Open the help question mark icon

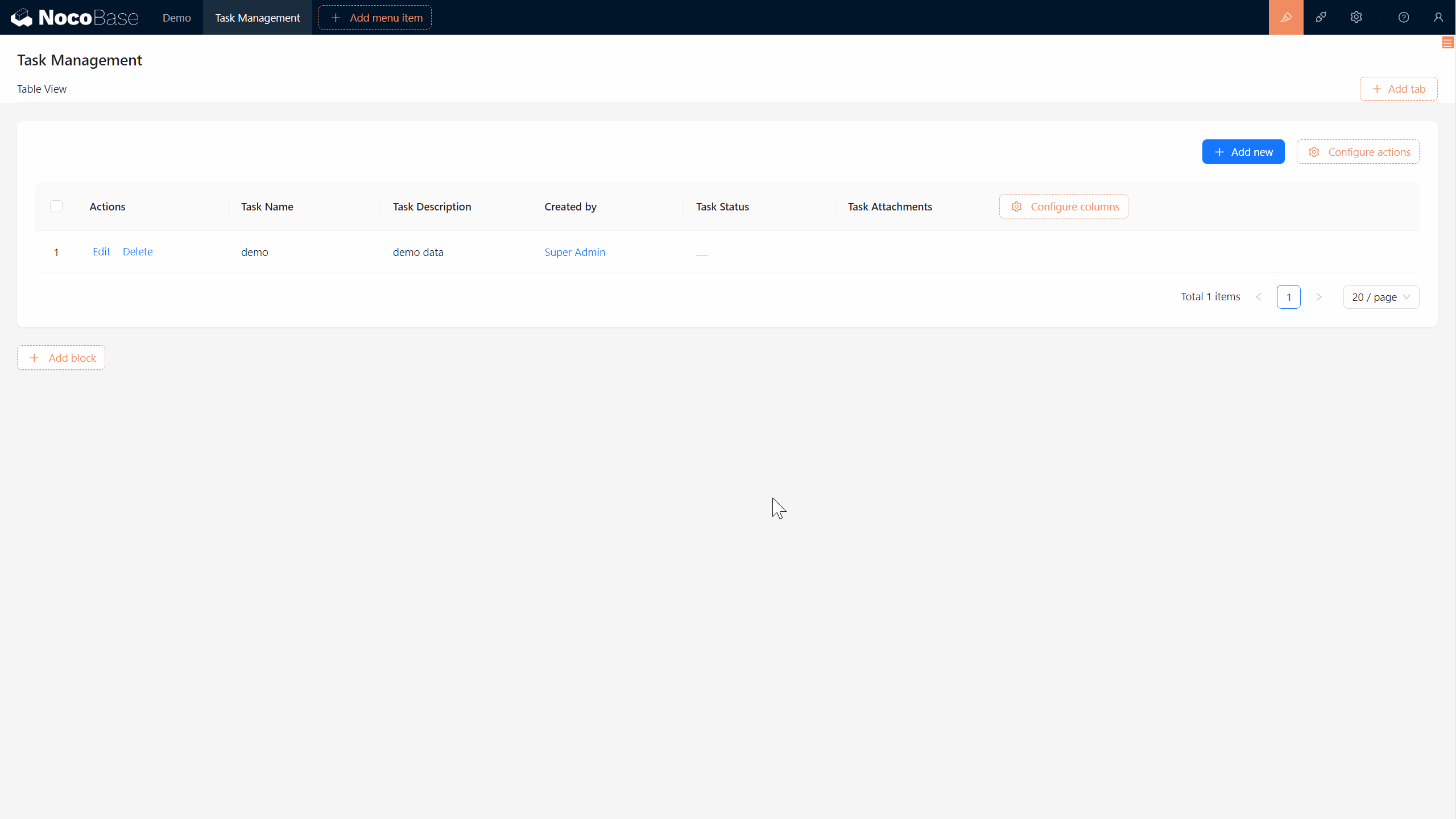1403,17
